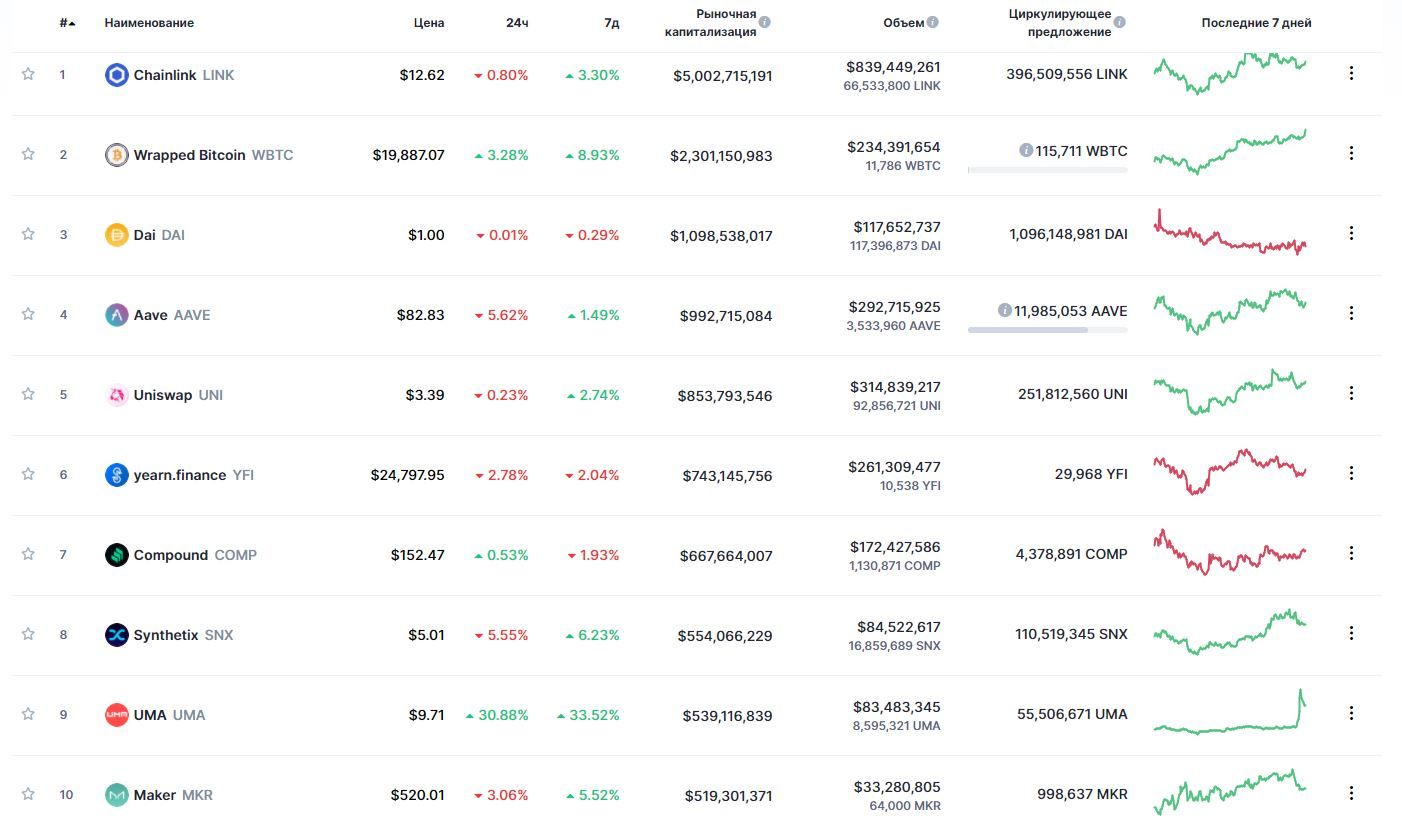Open Chainlink trading volume $839,449,261
1402x829 pixels.
(893, 67)
